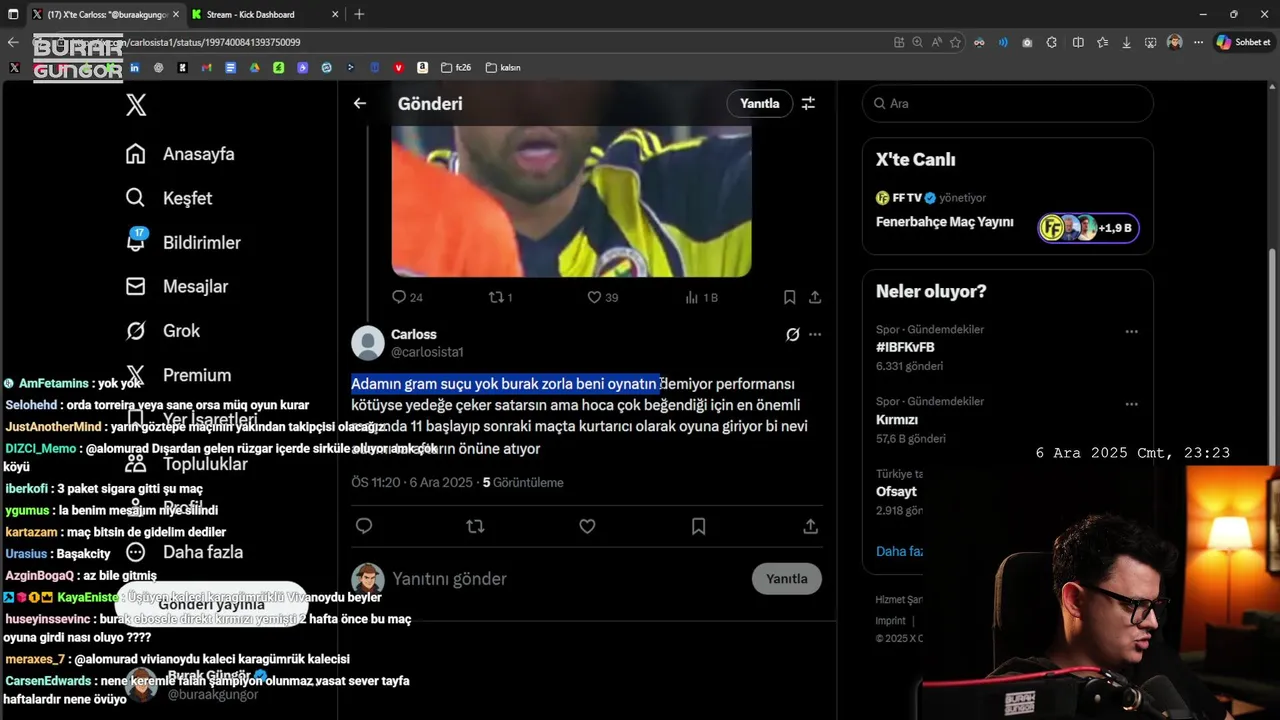Screen dimensions: 1280x720
Task: Open the video thumbnail in quoted post
Action: (x=571, y=201)
